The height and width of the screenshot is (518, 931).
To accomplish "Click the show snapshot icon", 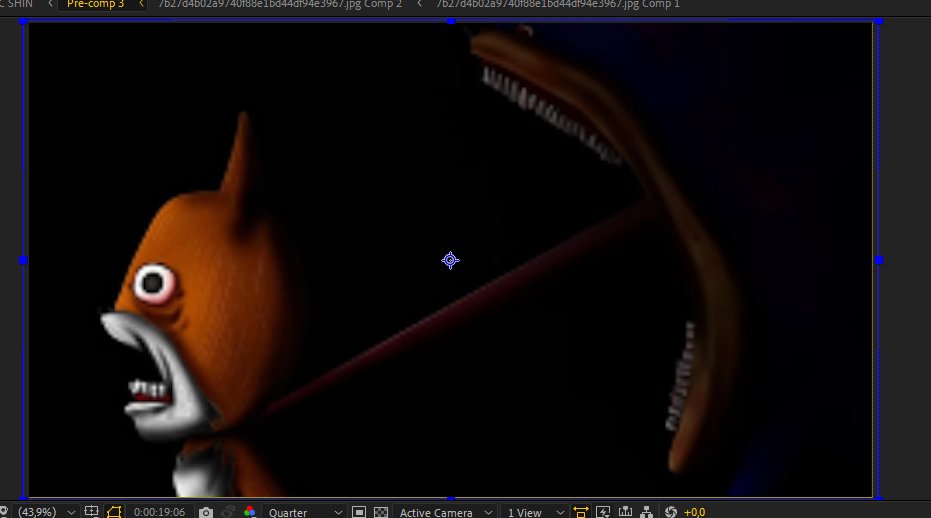I will tap(228, 512).
